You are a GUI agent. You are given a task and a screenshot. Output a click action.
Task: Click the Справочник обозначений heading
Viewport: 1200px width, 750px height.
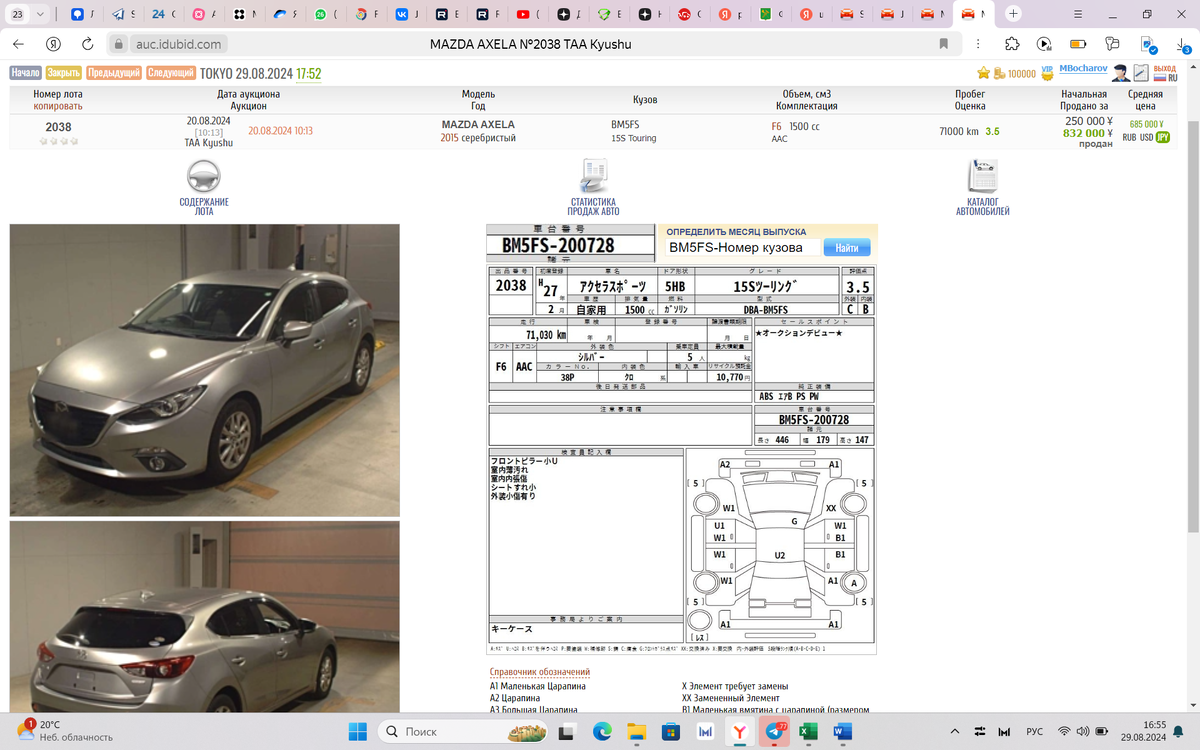tap(540, 672)
